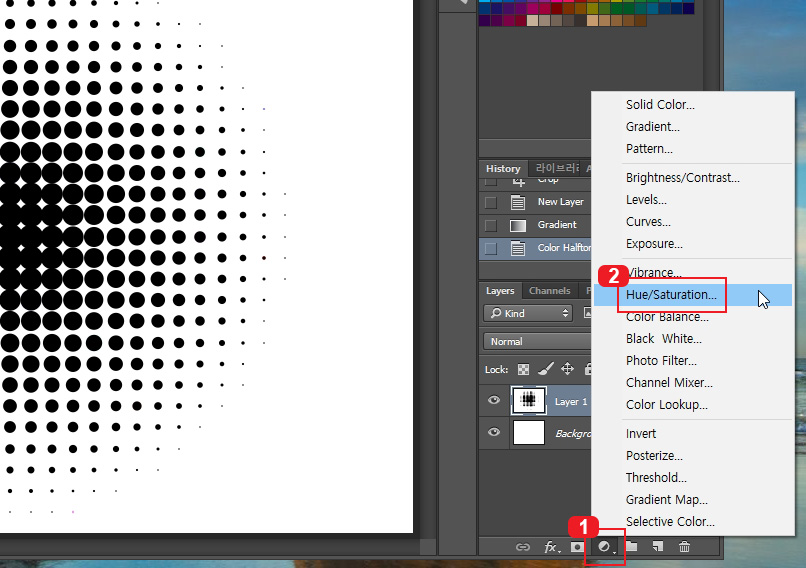Lock position with the move-arrows icon
806x568 pixels.
567,369
